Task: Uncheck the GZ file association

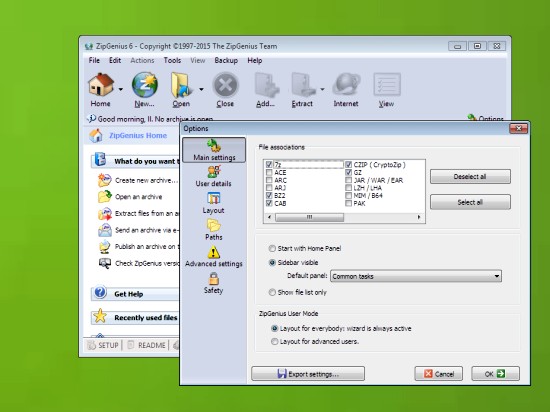Action: click(x=348, y=172)
